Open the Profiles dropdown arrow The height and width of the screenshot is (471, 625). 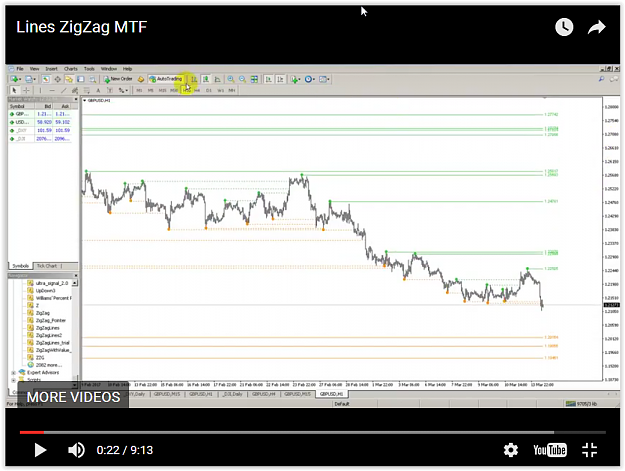point(35,79)
